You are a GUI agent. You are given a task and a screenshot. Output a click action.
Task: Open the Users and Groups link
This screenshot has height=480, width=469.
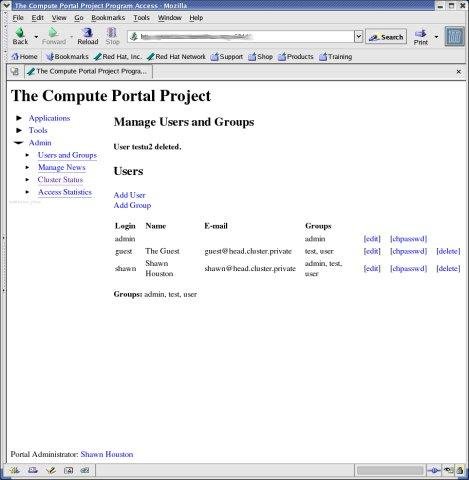pyautogui.click(x=67, y=155)
